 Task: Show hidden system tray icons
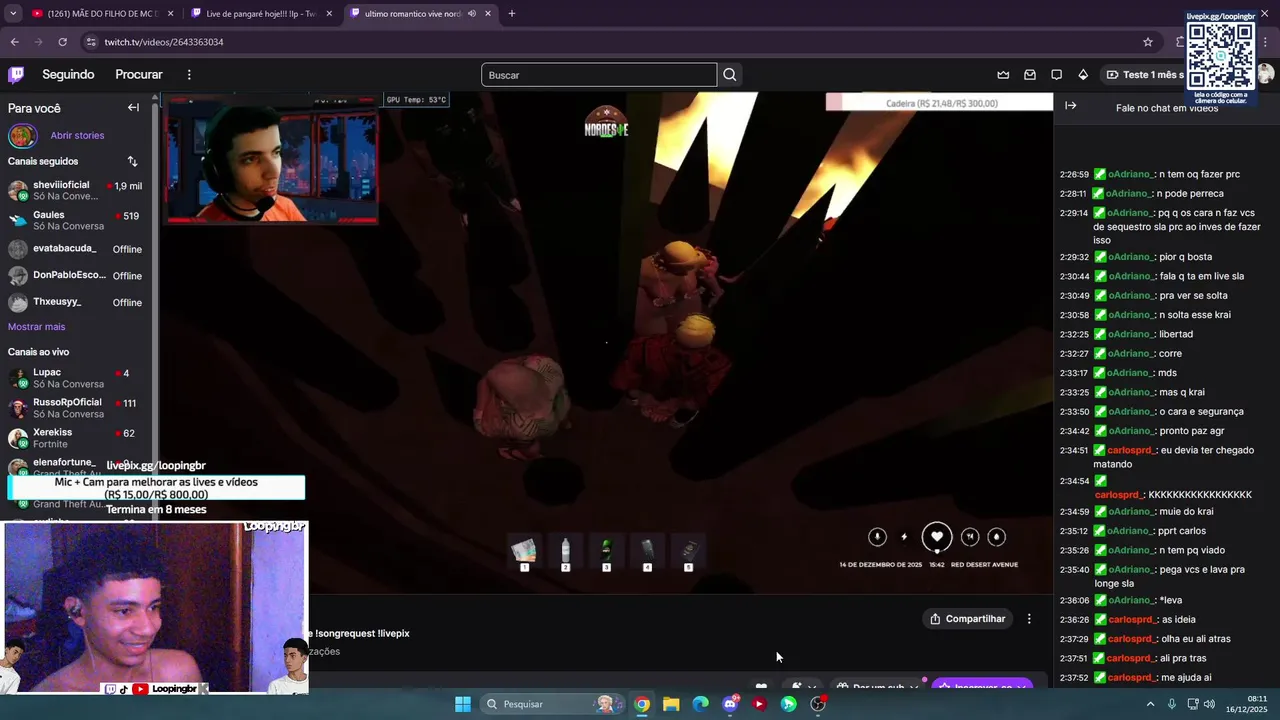[1150, 704]
